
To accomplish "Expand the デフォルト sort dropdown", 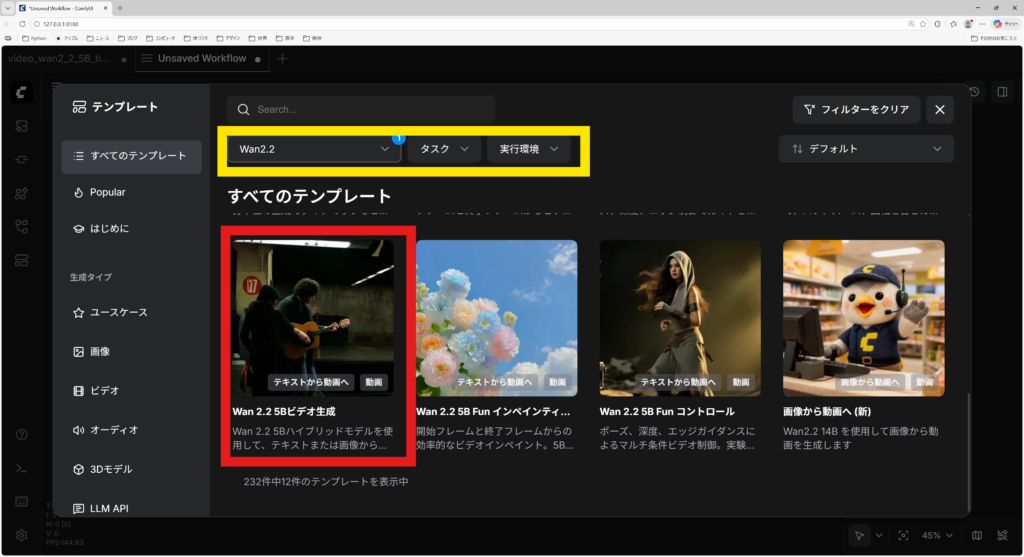I will pos(866,149).
